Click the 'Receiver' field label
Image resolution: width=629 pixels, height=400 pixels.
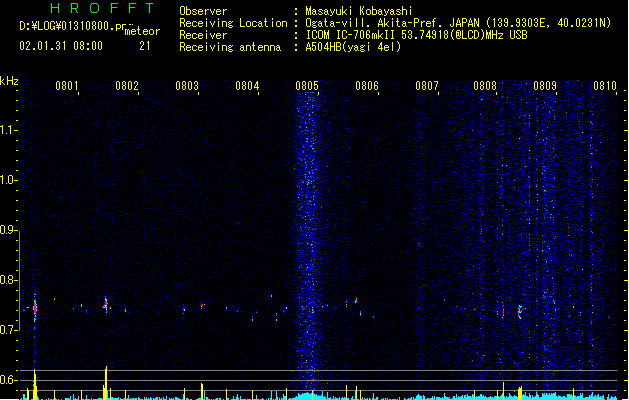pos(203,35)
